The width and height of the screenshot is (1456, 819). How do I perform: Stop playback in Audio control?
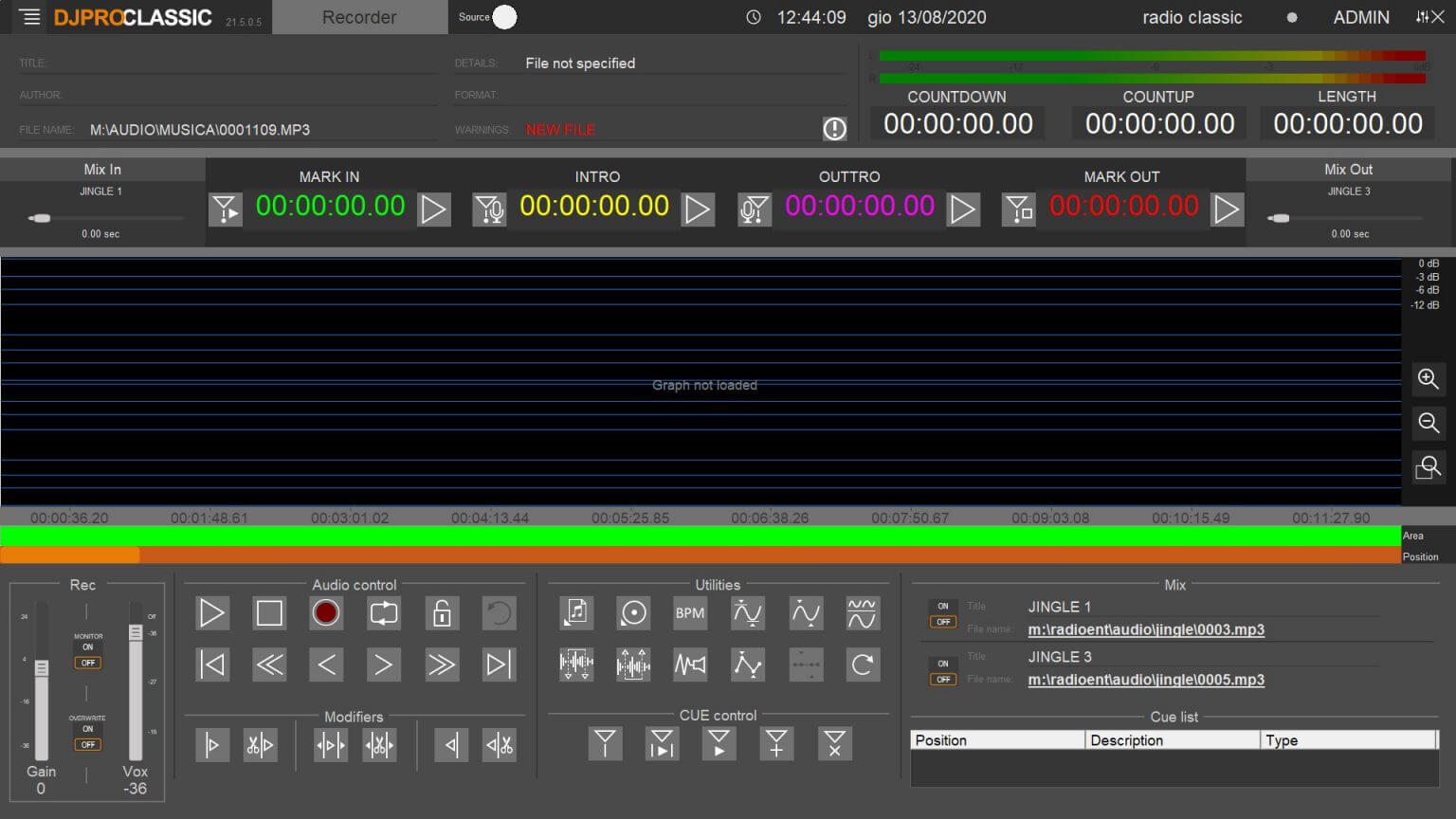(x=269, y=613)
